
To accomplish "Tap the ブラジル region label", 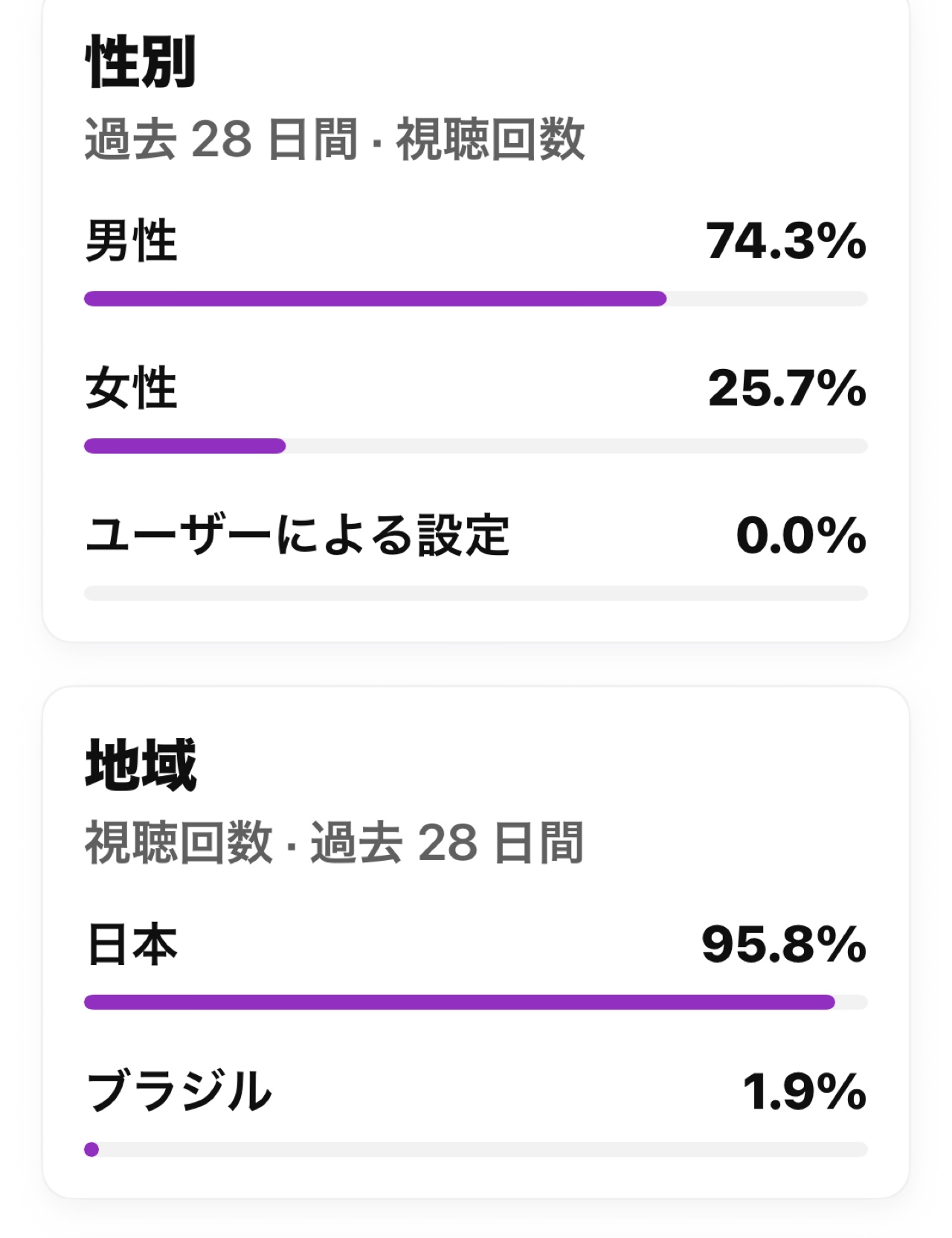I will pyautogui.click(x=178, y=1091).
